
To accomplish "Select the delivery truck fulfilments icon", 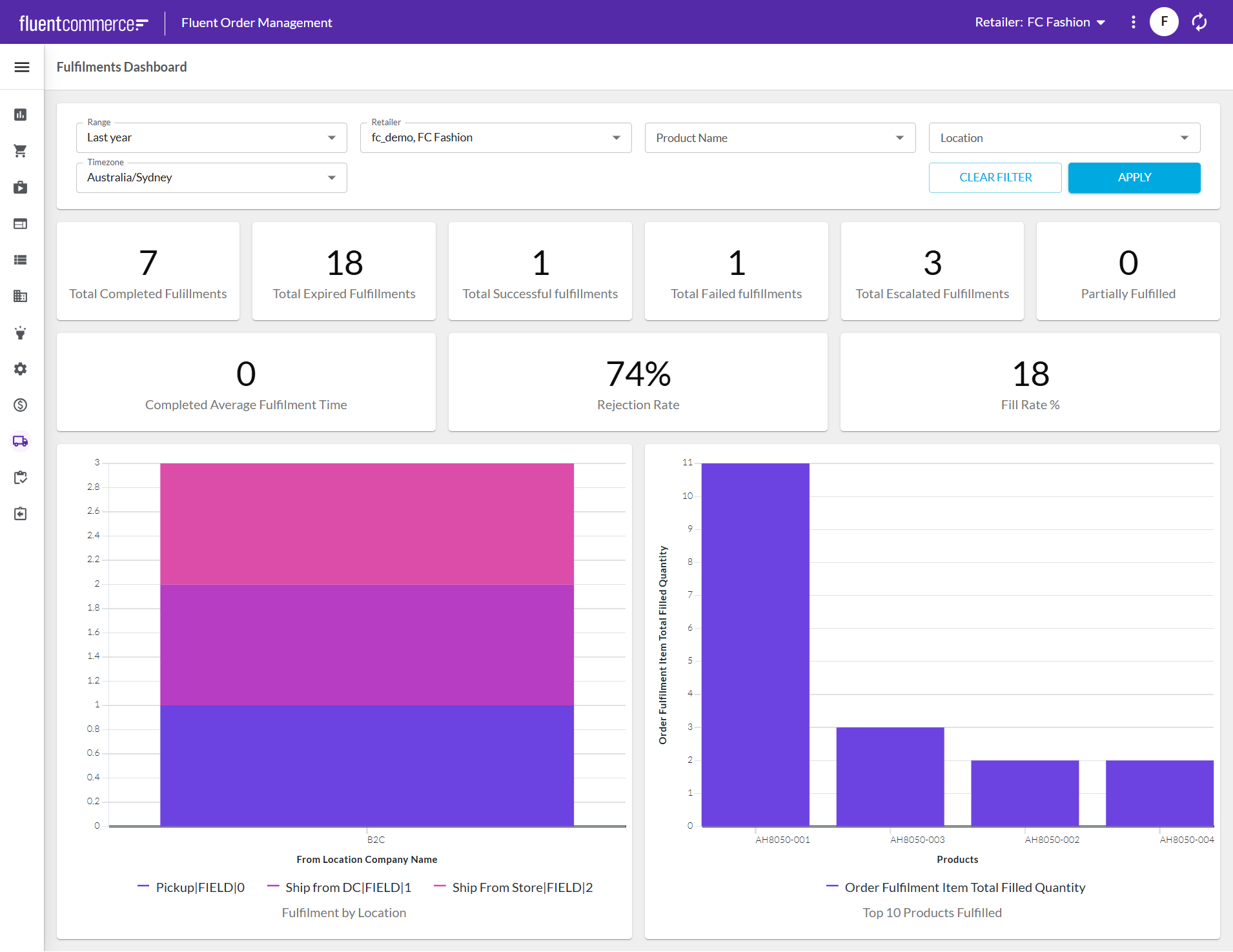I will [x=21, y=441].
